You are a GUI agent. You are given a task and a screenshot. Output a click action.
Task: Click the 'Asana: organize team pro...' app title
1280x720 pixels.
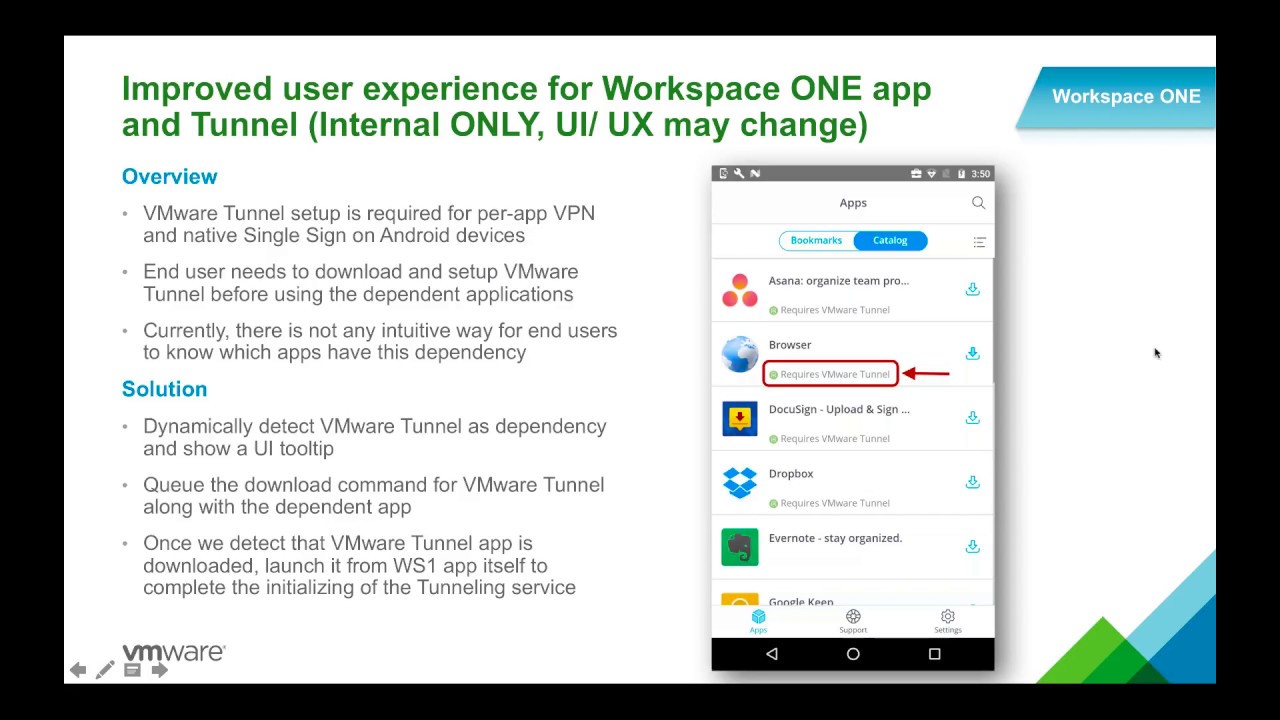[839, 281]
